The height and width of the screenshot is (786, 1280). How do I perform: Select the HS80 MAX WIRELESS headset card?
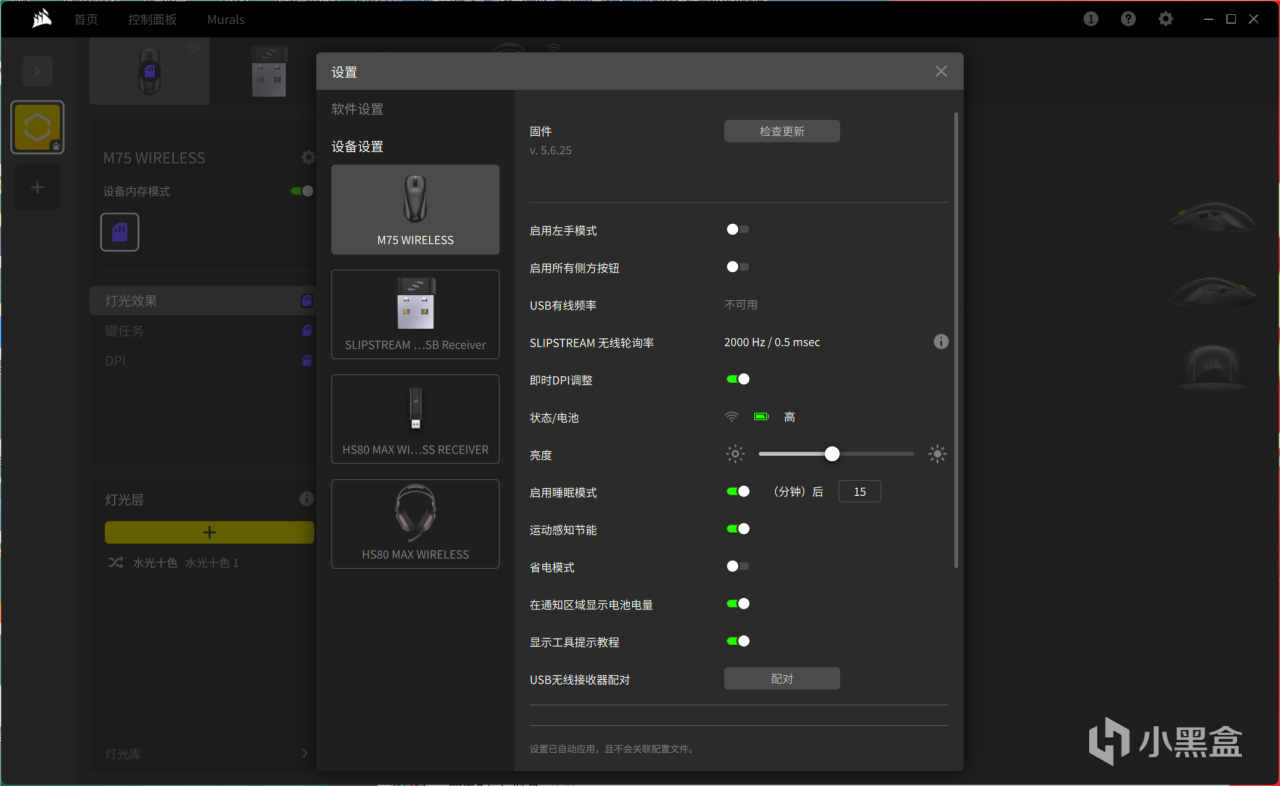coord(415,524)
